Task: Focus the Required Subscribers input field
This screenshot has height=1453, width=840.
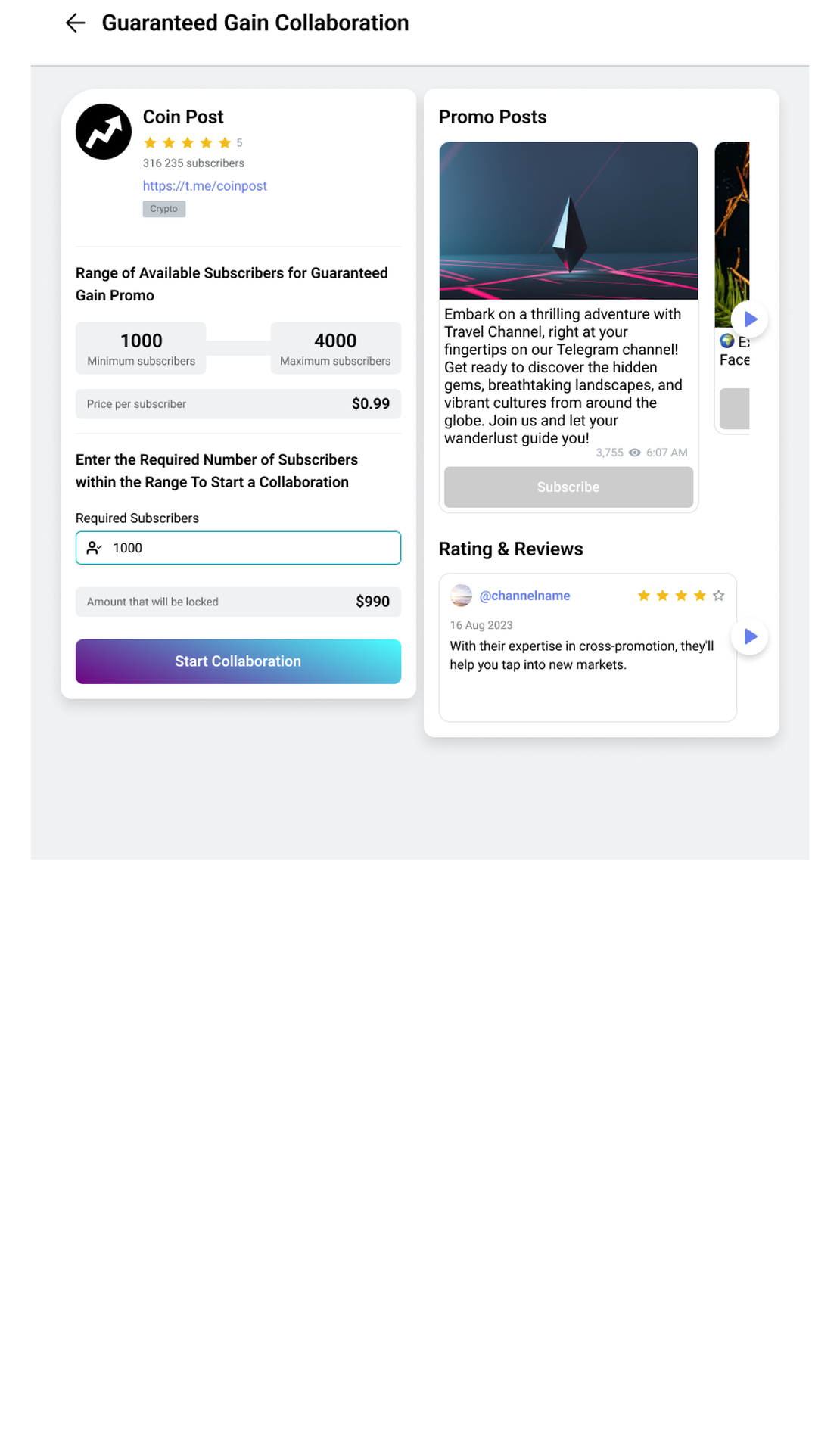Action: point(238,548)
